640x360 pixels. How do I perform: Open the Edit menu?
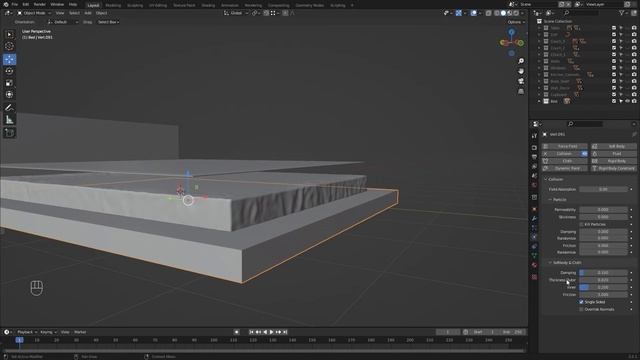(x=25, y=4)
